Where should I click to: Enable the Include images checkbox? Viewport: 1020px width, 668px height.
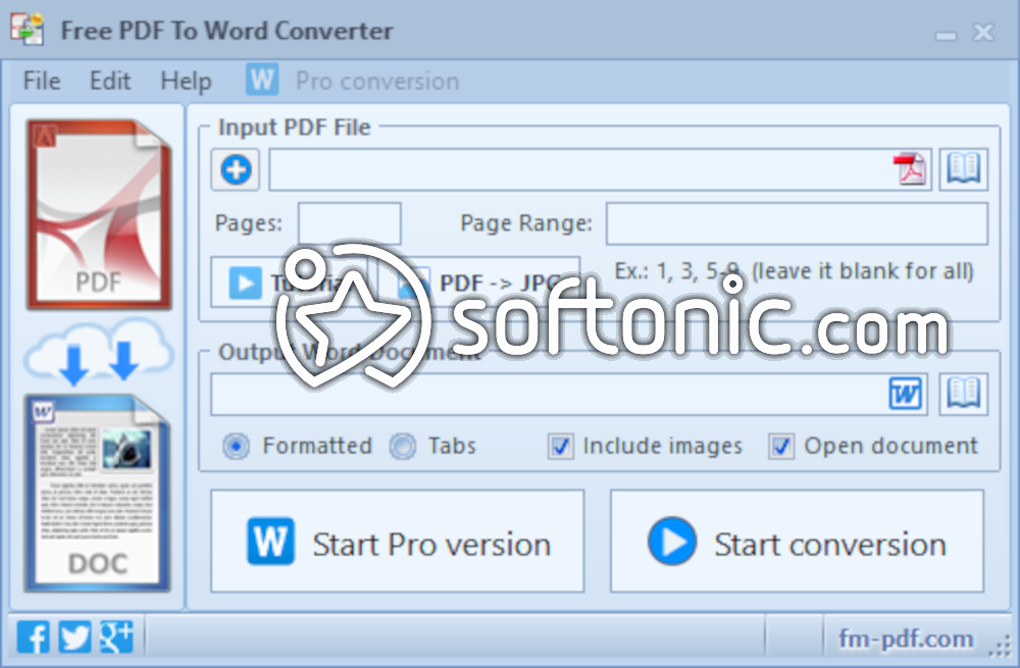(560, 446)
